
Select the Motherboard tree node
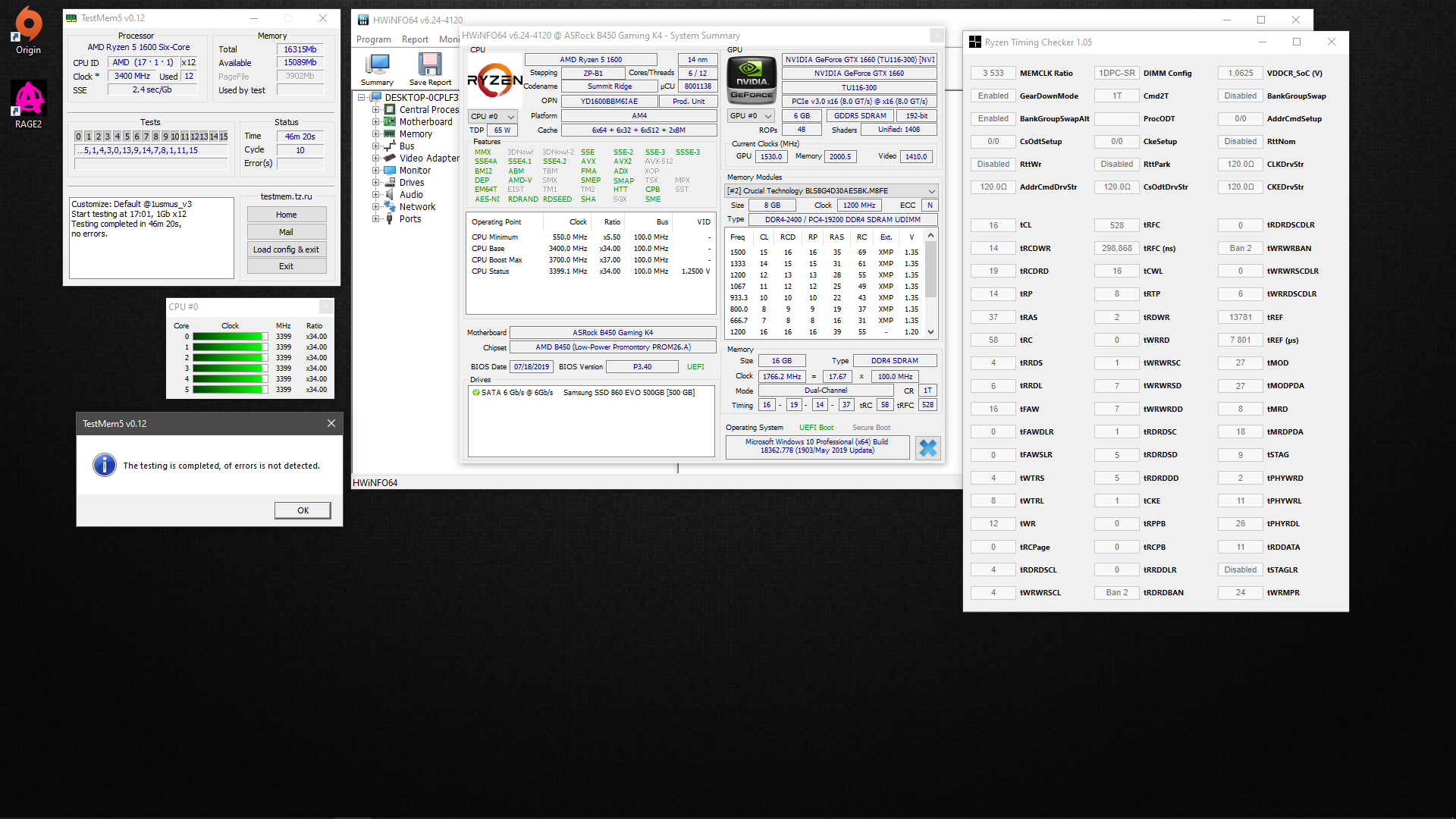click(x=425, y=122)
